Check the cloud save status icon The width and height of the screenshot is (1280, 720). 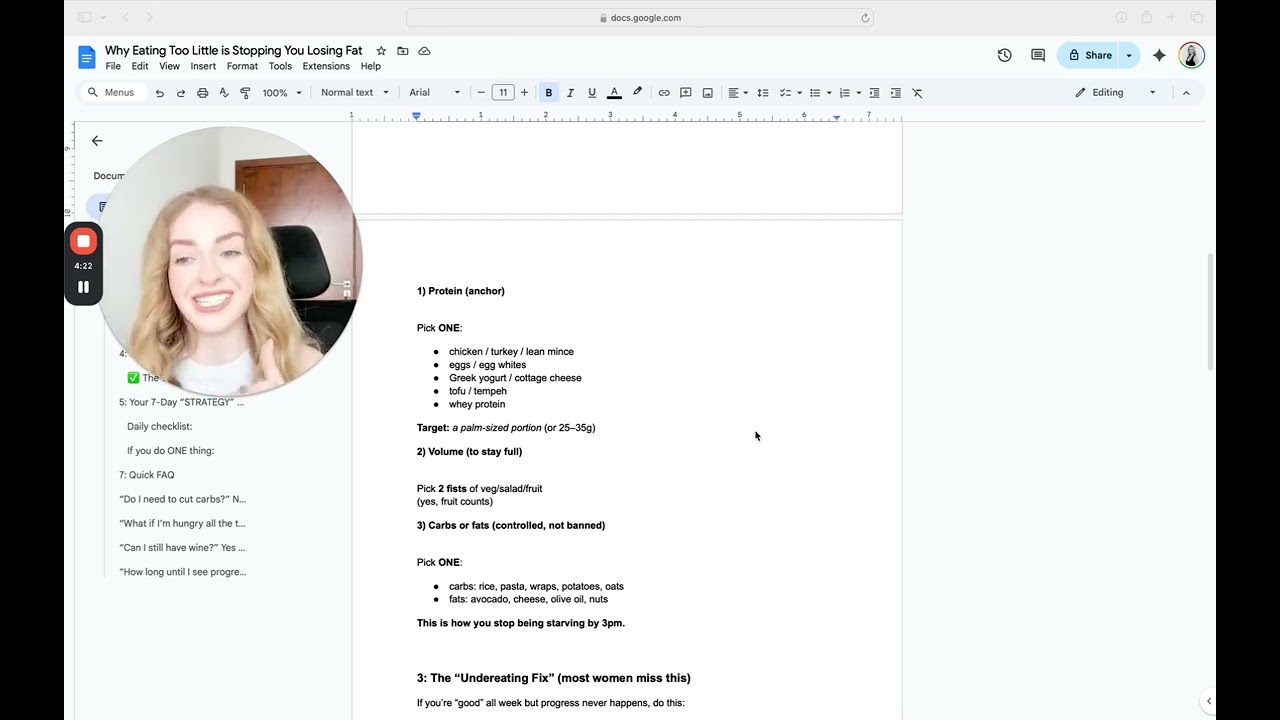[425, 51]
